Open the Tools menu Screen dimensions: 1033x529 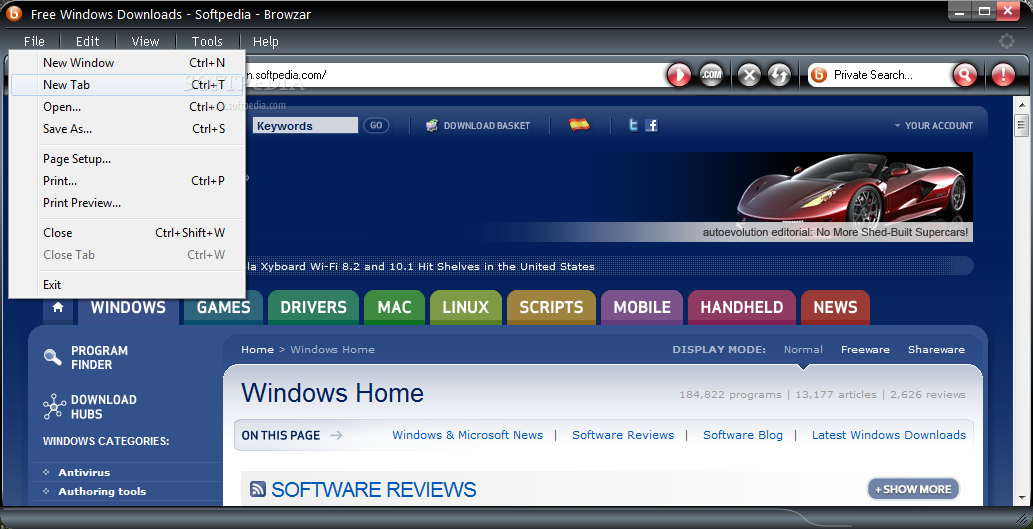pyautogui.click(x=207, y=42)
